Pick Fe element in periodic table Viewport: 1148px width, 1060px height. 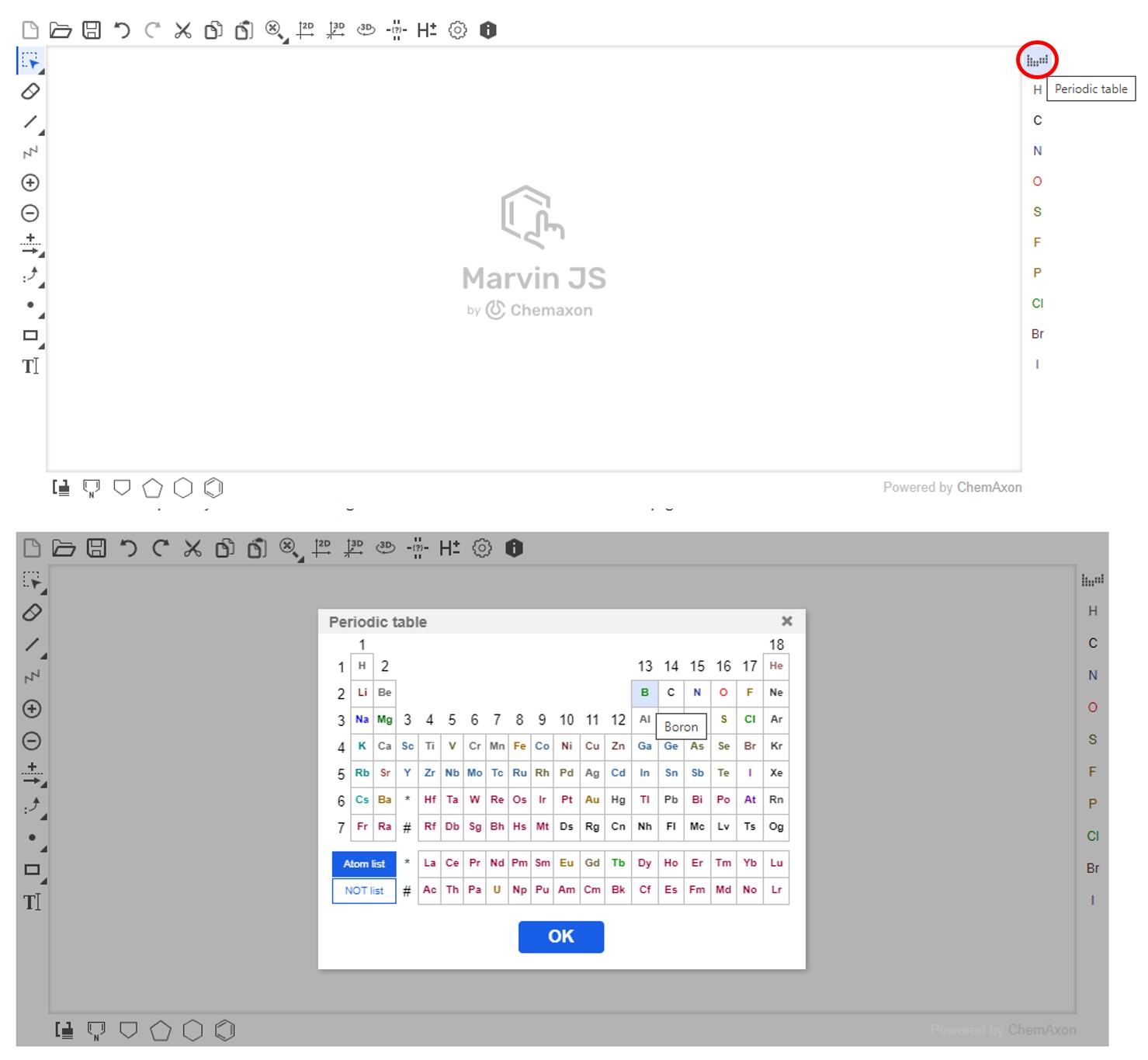pyautogui.click(x=520, y=746)
